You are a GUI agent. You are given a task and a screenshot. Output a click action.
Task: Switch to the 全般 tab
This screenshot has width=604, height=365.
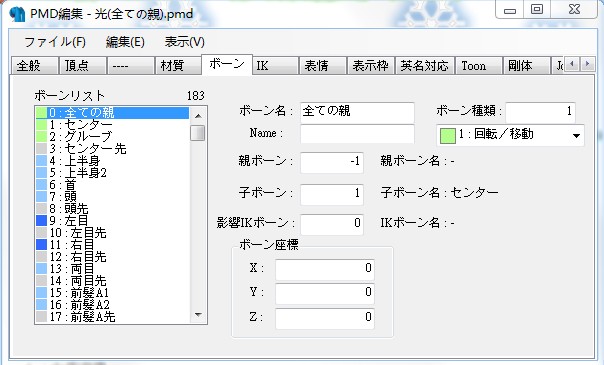pos(35,65)
